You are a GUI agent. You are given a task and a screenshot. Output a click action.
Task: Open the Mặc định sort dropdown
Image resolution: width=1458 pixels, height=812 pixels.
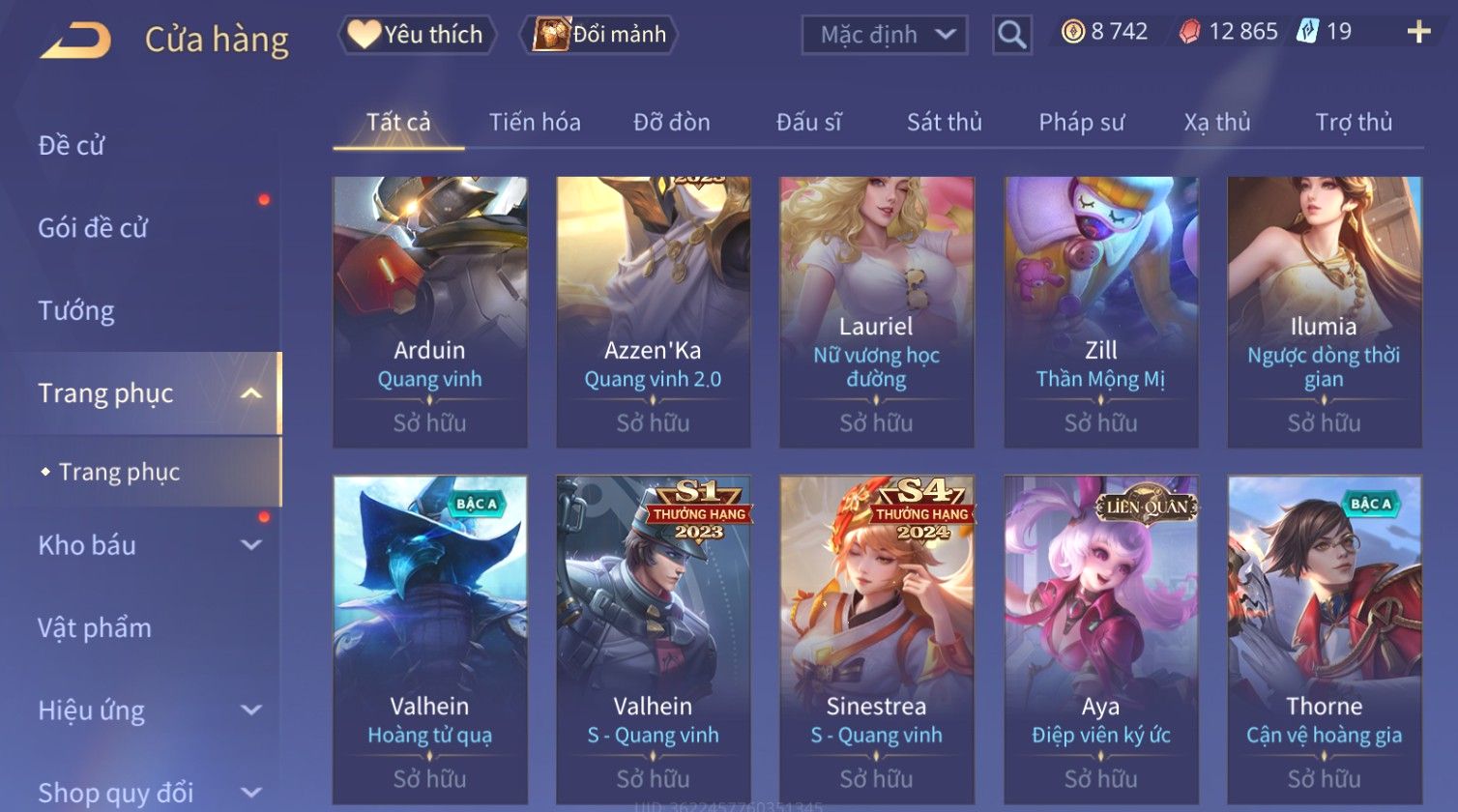[884, 35]
